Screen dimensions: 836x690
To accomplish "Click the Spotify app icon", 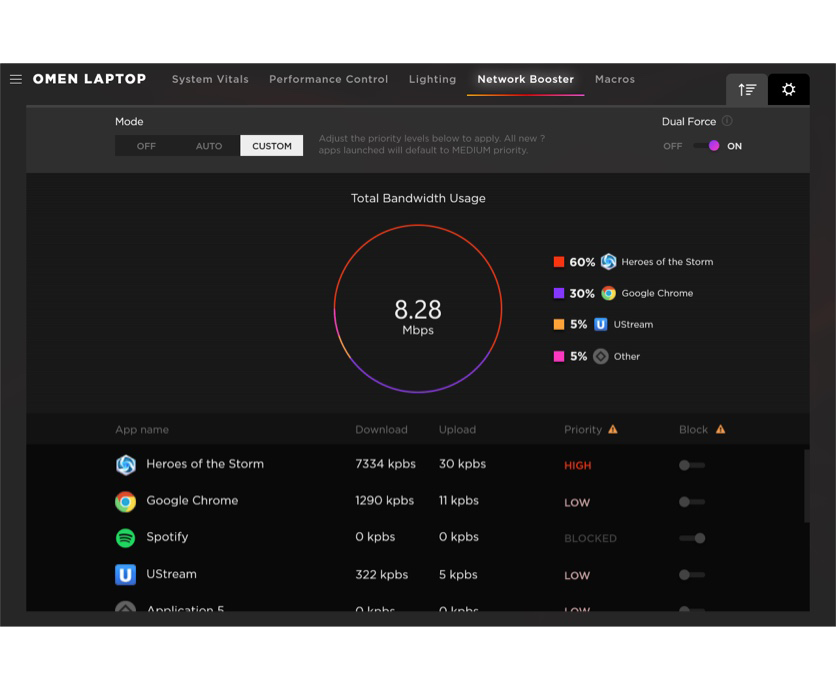I will coord(126,538).
